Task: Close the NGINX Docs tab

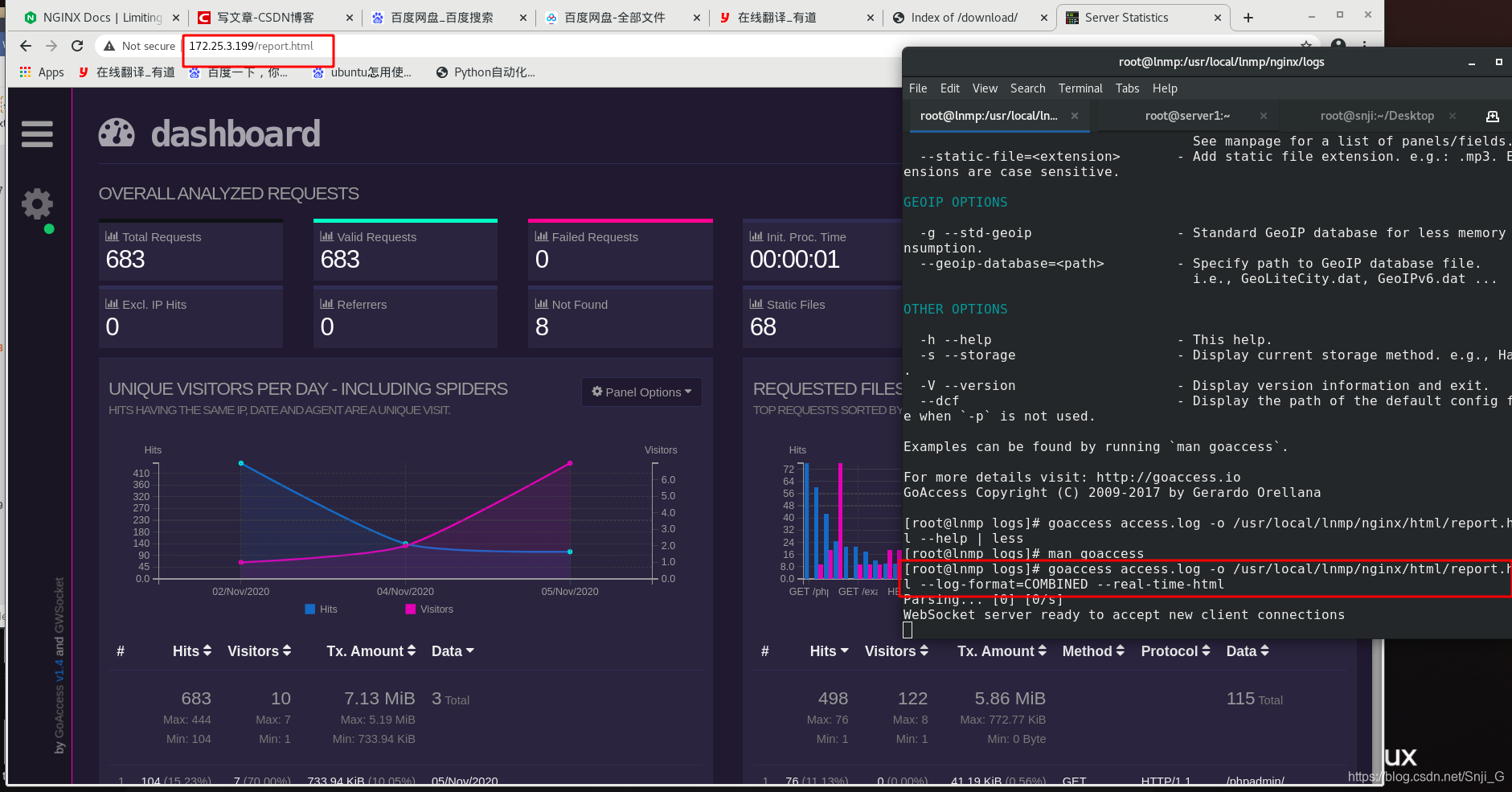Action: coord(176,18)
